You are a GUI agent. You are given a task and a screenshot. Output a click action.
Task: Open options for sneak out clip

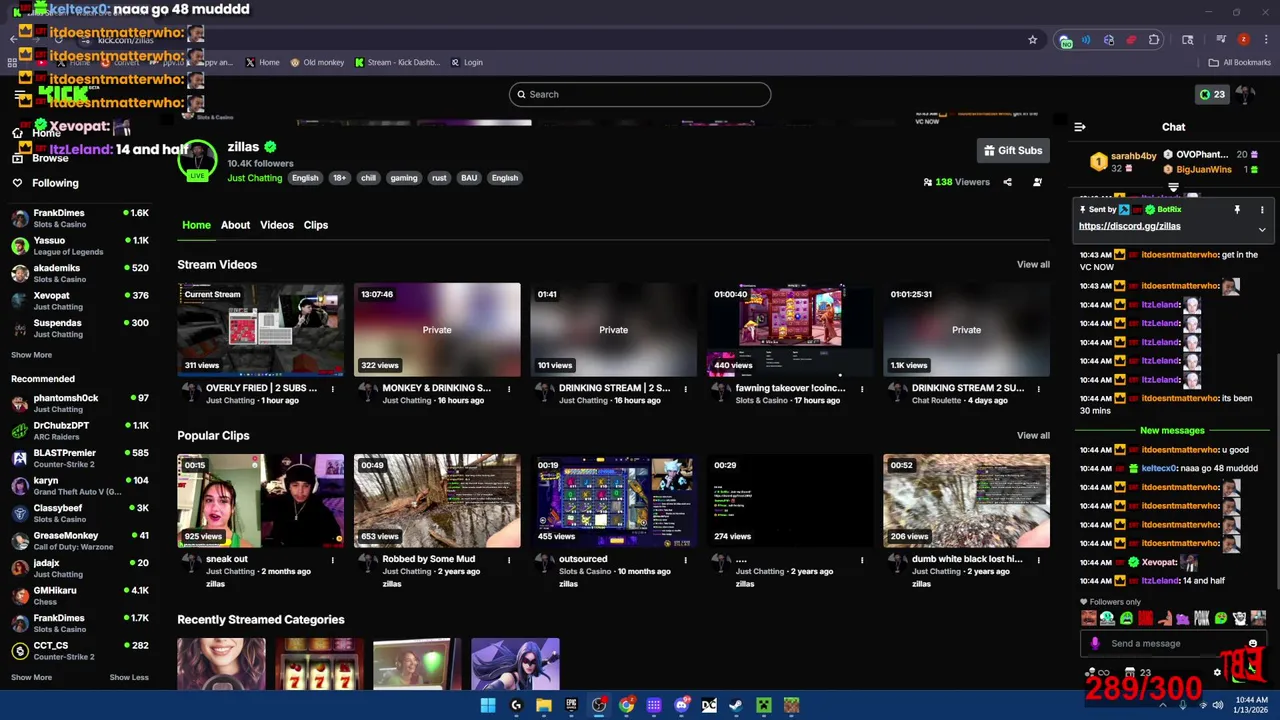point(332,560)
